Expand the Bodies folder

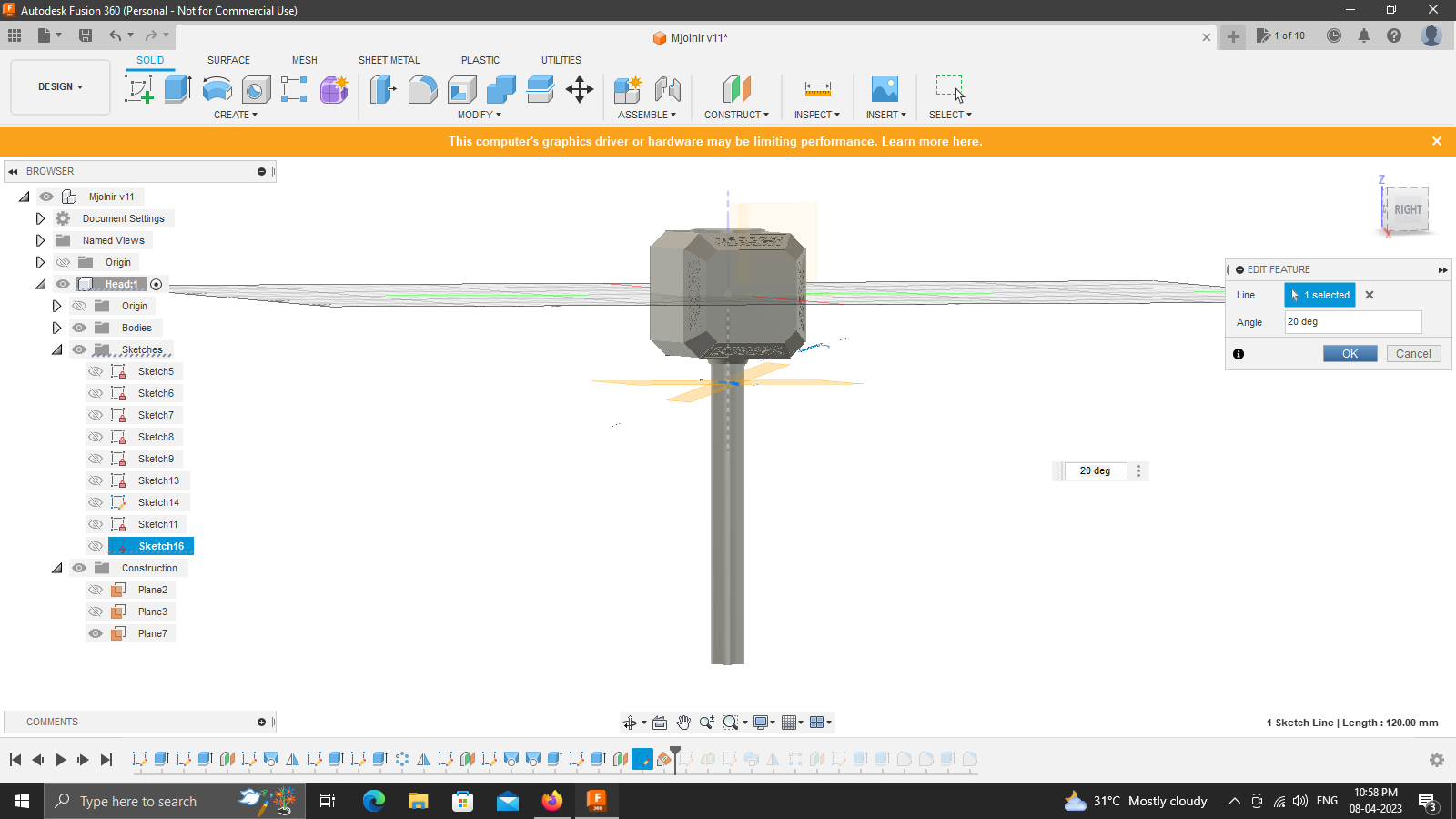point(56,328)
